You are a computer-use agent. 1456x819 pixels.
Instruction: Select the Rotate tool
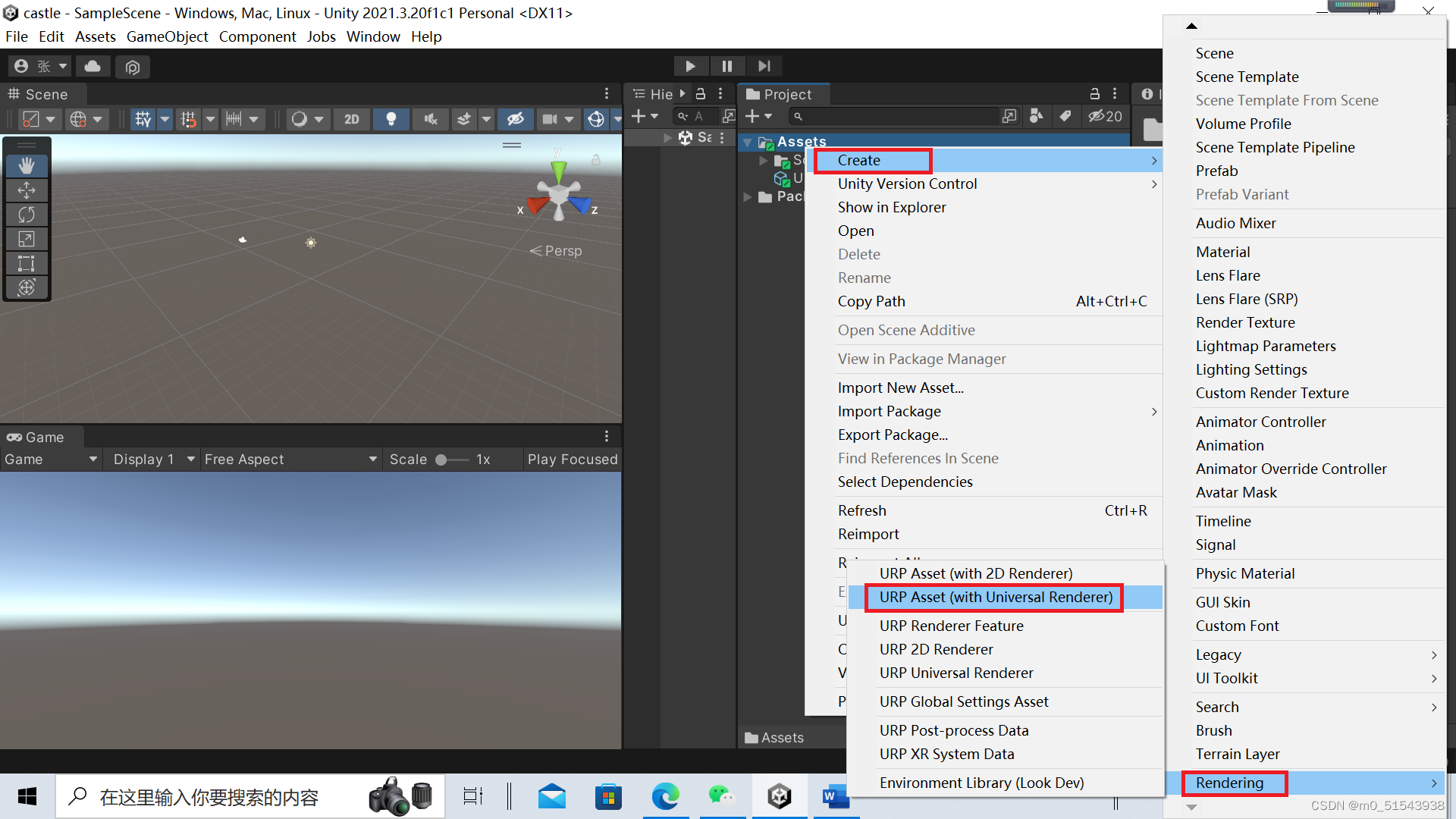point(27,215)
